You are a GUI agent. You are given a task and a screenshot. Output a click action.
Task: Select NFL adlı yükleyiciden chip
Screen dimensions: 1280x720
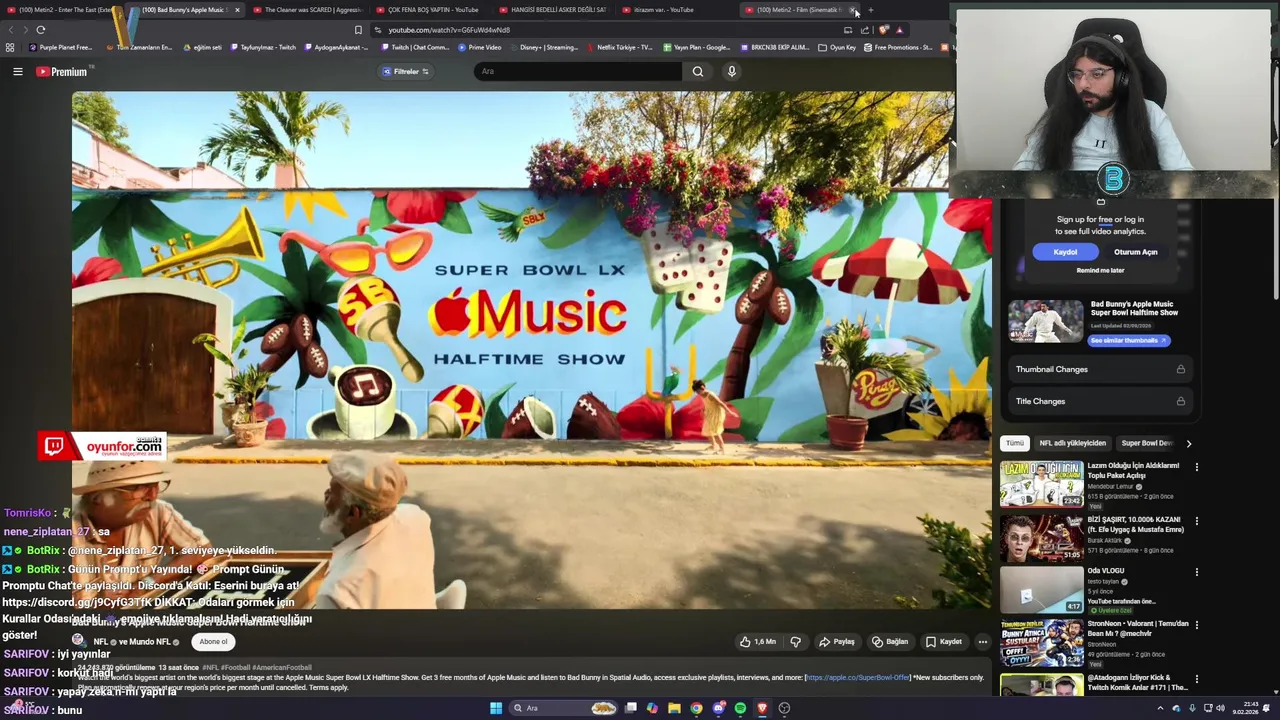pos(1072,443)
